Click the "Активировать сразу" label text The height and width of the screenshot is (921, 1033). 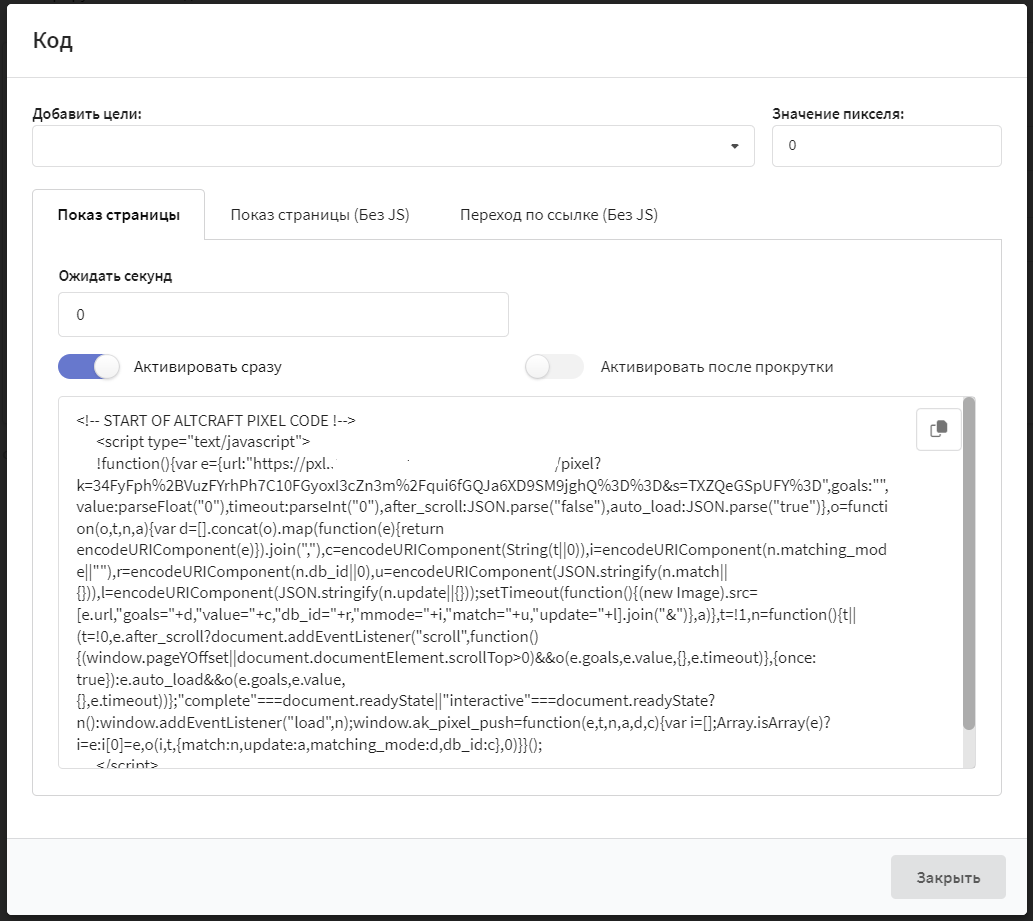pyautogui.click(x=208, y=367)
